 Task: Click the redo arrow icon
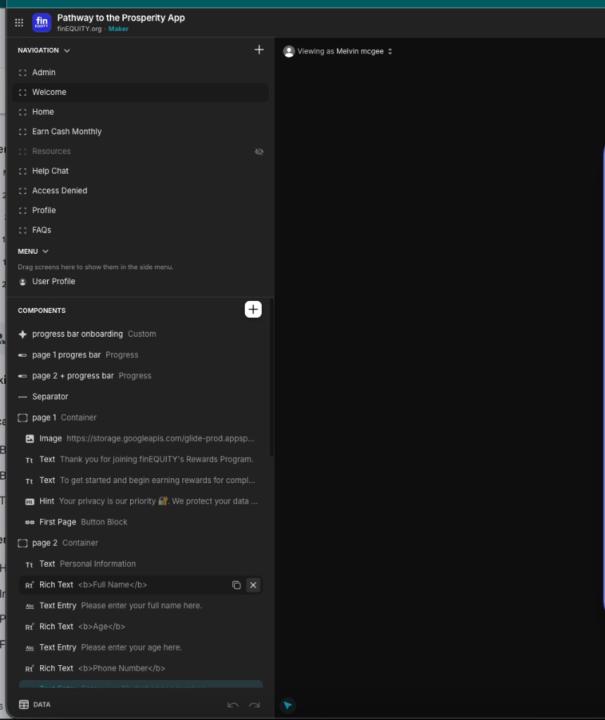255,705
